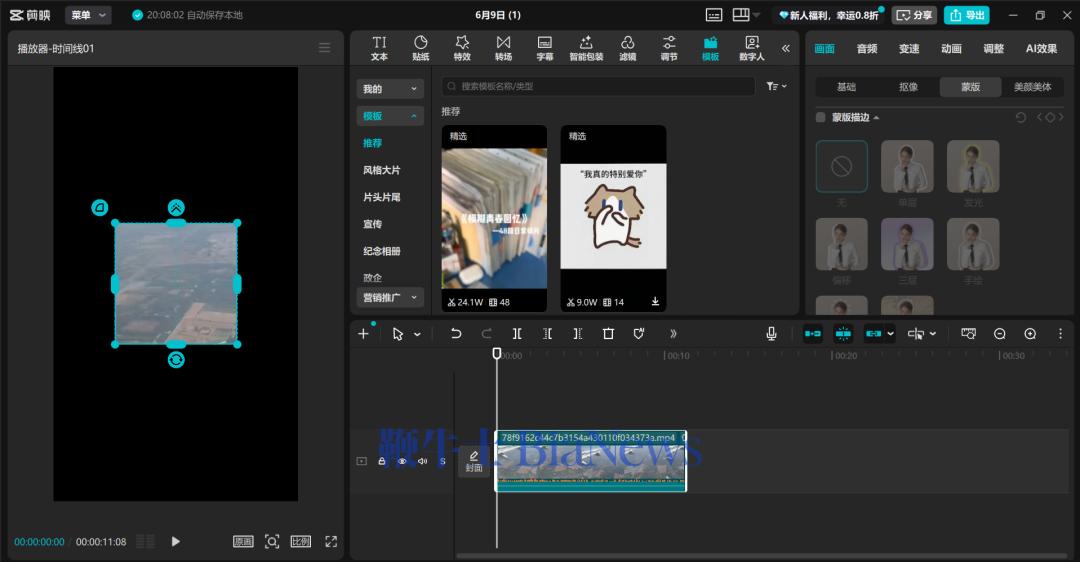Select the 风格大片 category
Viewport: 1080px width, 562px height.
point(382,170)
